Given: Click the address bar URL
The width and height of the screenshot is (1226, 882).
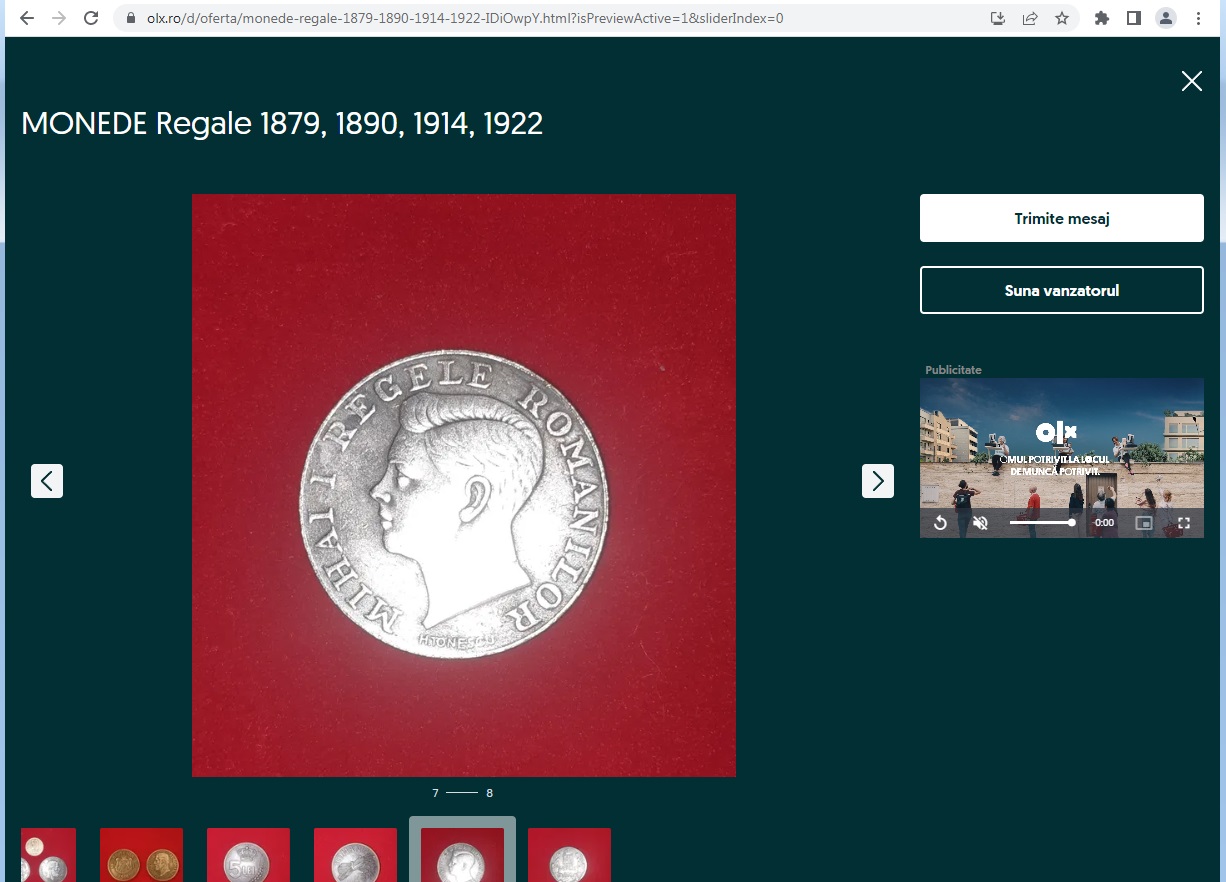Looking at the screenshot, I should (465, 18).
